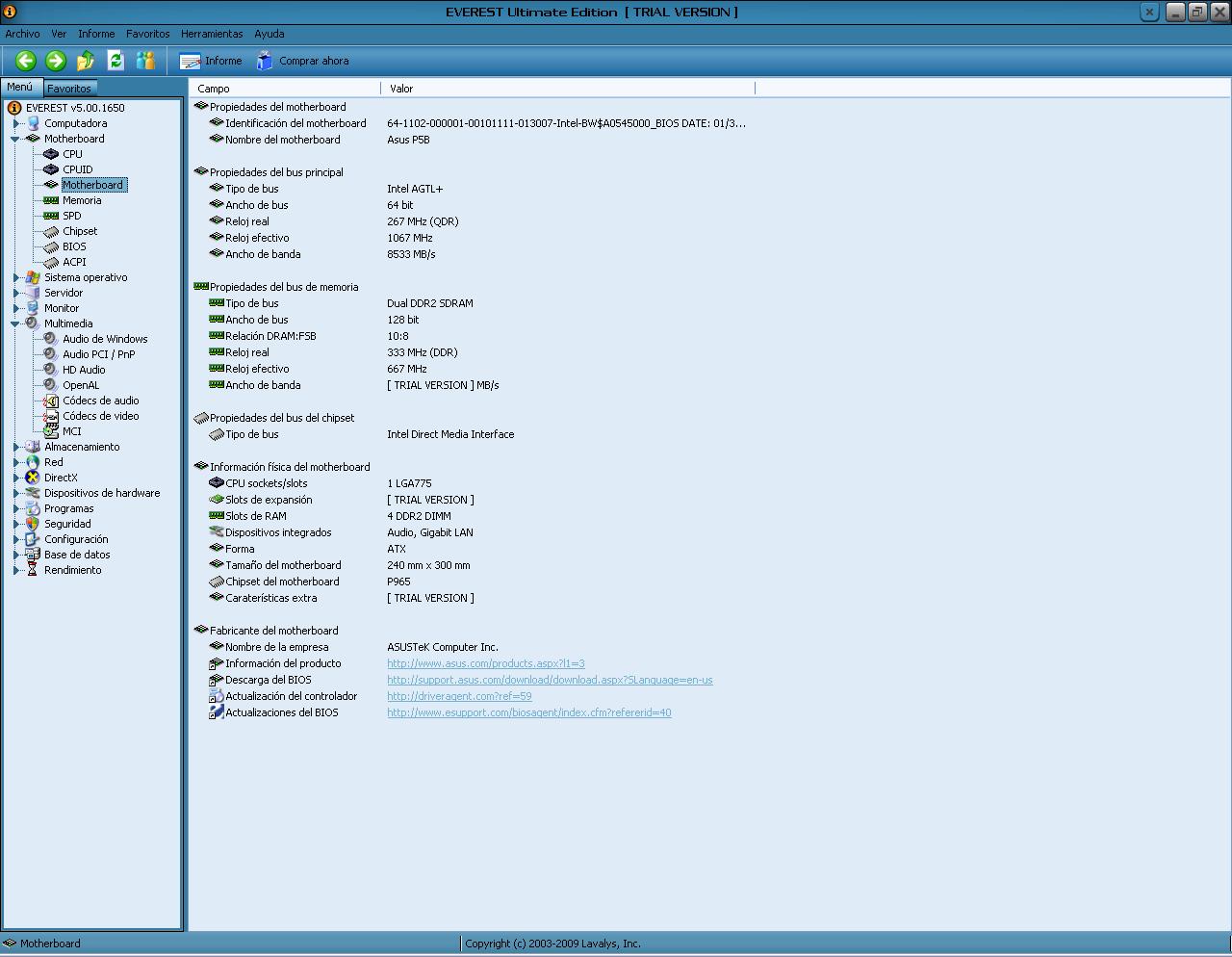
Task: Select the Reloj efectivo 1067 MHz value
Action: click(410, 238)
